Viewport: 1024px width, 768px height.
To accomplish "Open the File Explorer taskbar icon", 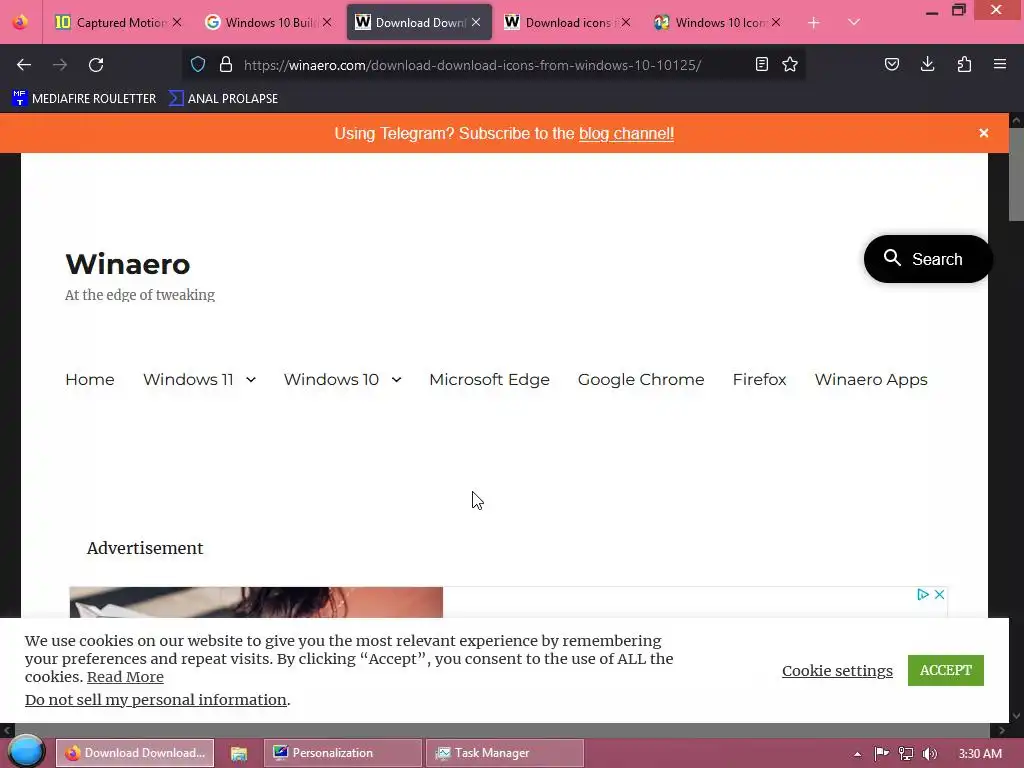I will click(239, 753).
